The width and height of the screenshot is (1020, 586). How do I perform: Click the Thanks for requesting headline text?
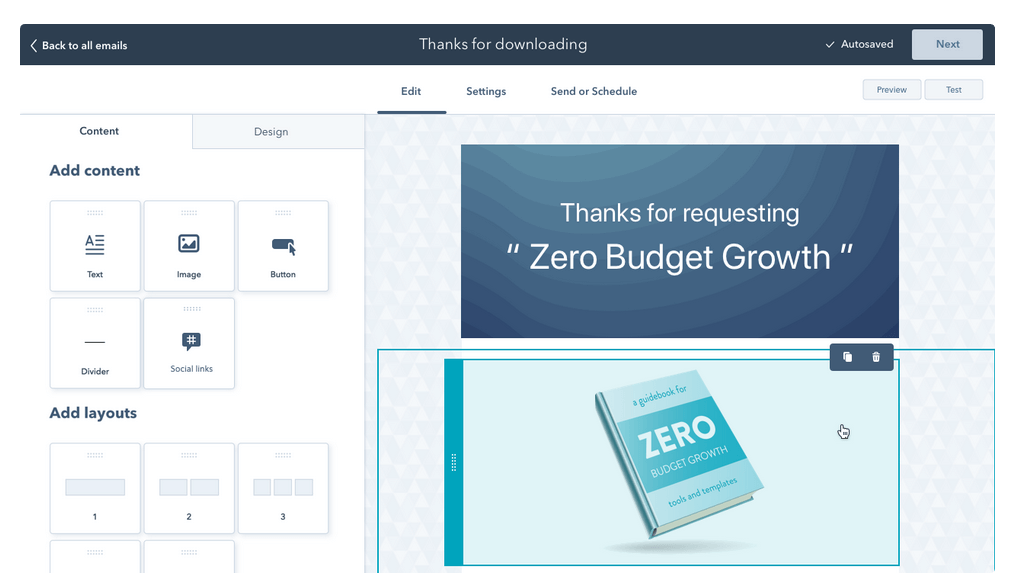coord(680,213)
